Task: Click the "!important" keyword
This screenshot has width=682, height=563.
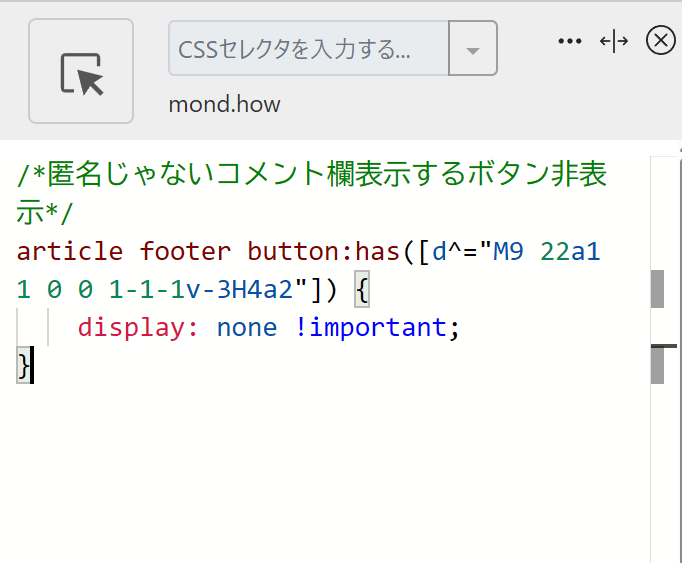Action: coord(371,328)
